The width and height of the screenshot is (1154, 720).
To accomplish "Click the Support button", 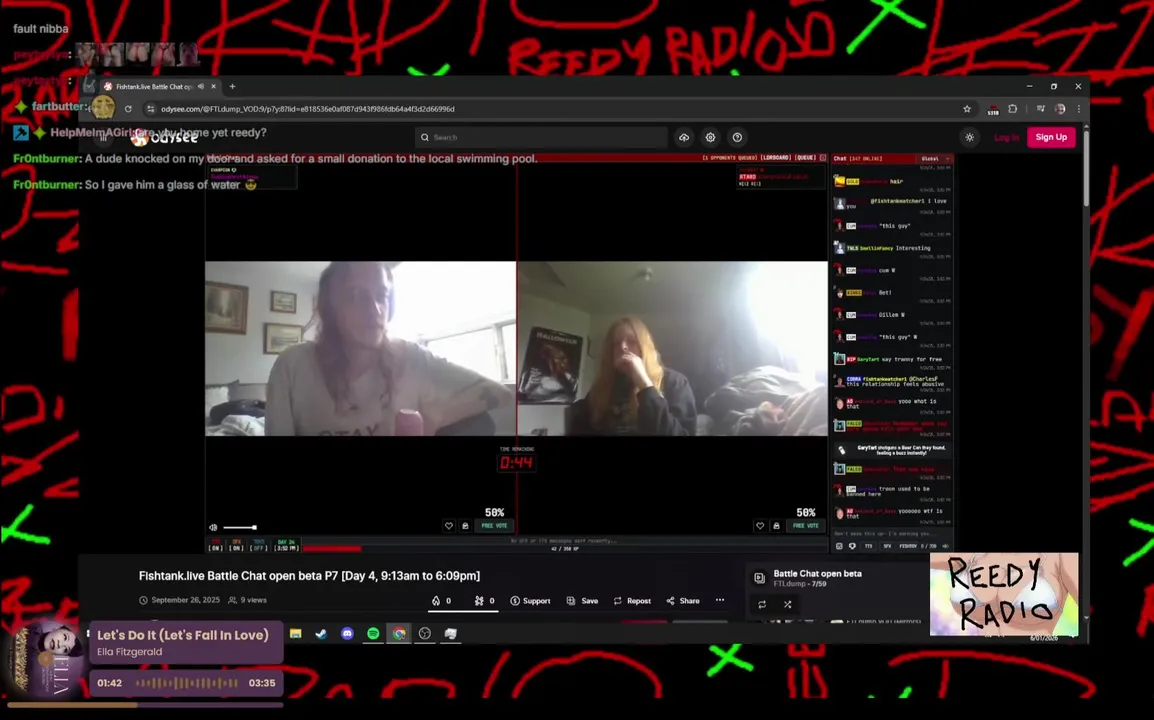I will tap(531, 601).
